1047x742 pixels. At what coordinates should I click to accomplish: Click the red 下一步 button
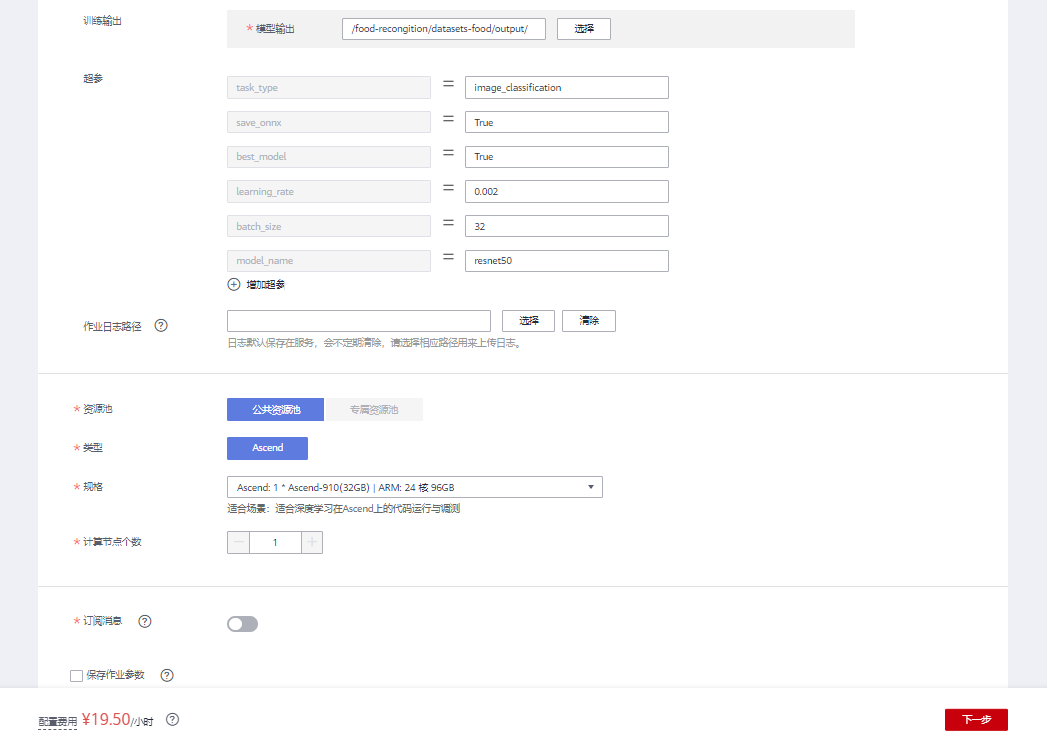[x=975, y=719]
